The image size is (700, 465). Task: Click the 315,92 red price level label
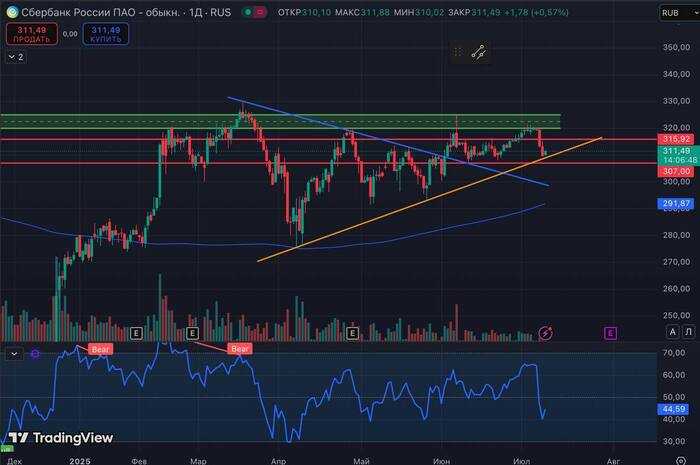[673, 139]
